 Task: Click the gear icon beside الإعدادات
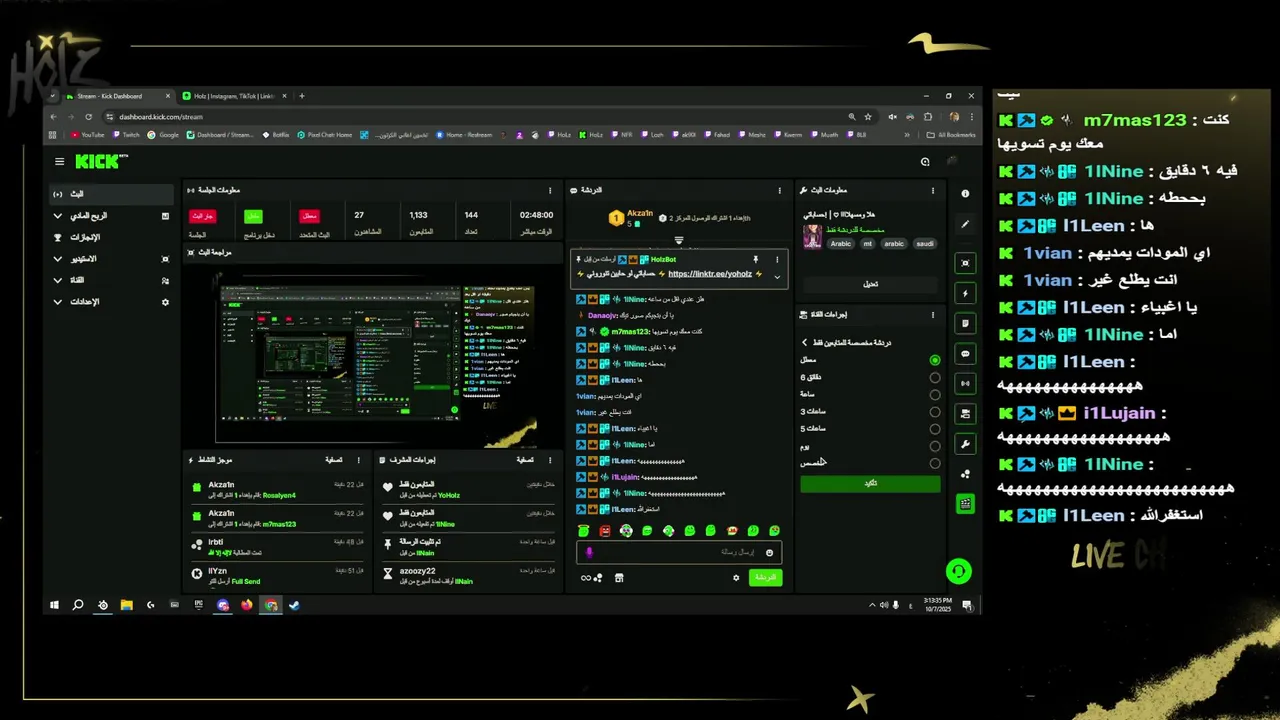click(165, 302)
